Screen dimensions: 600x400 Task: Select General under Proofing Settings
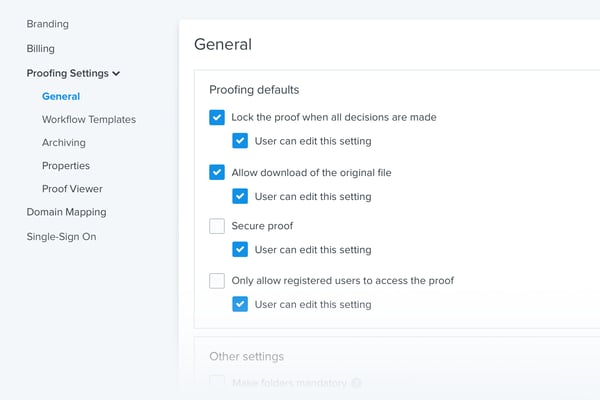click(x=61, y=97)
